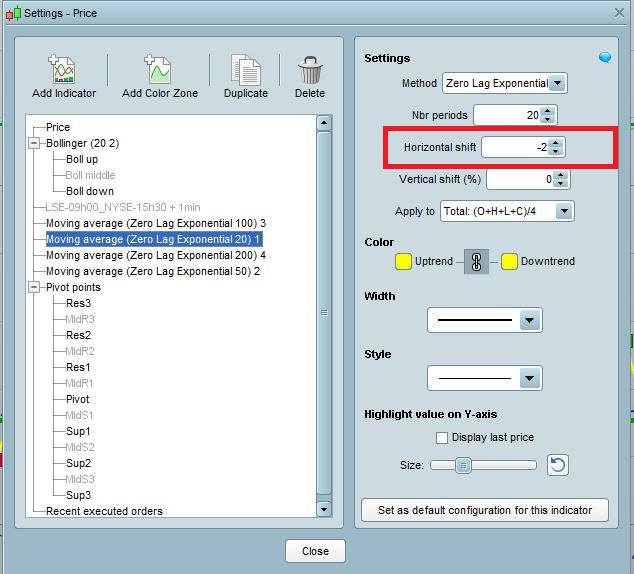Select the MidR2 item
Screen dimensions: 634x574
[x=80, y=351]
